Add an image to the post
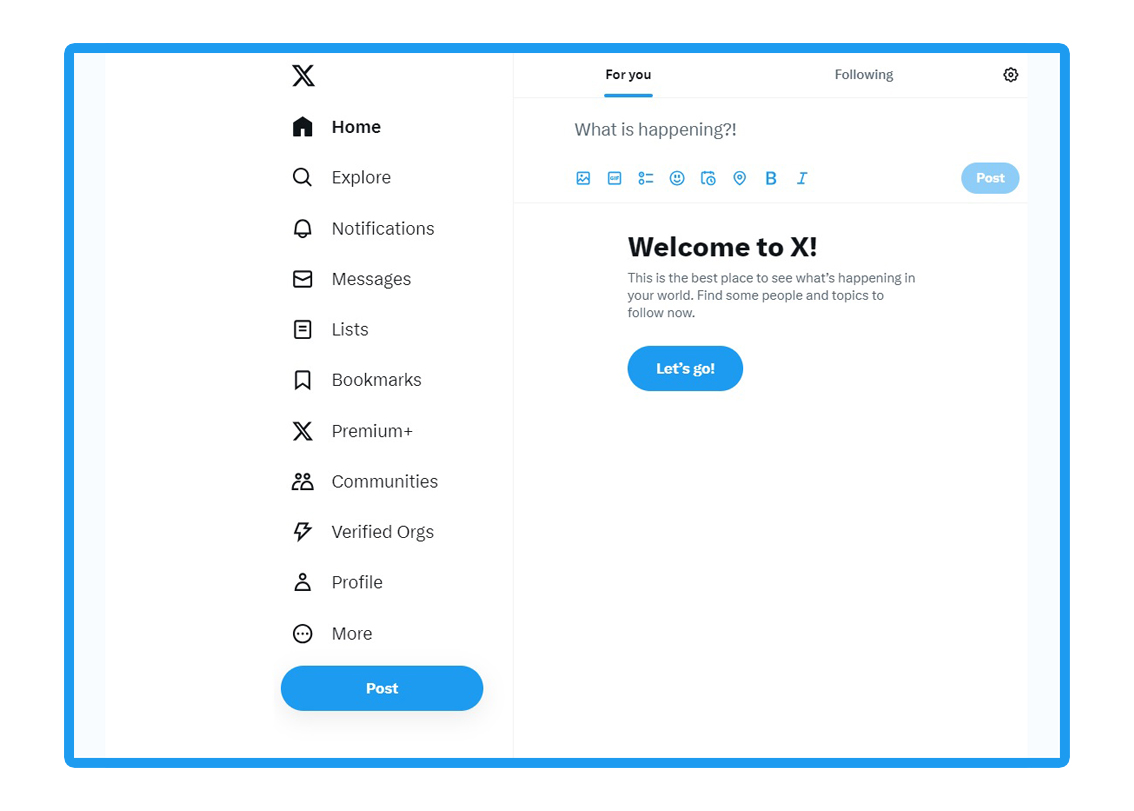The height and width of the screenshot is (811, 1134). click(x=583, y=178)
